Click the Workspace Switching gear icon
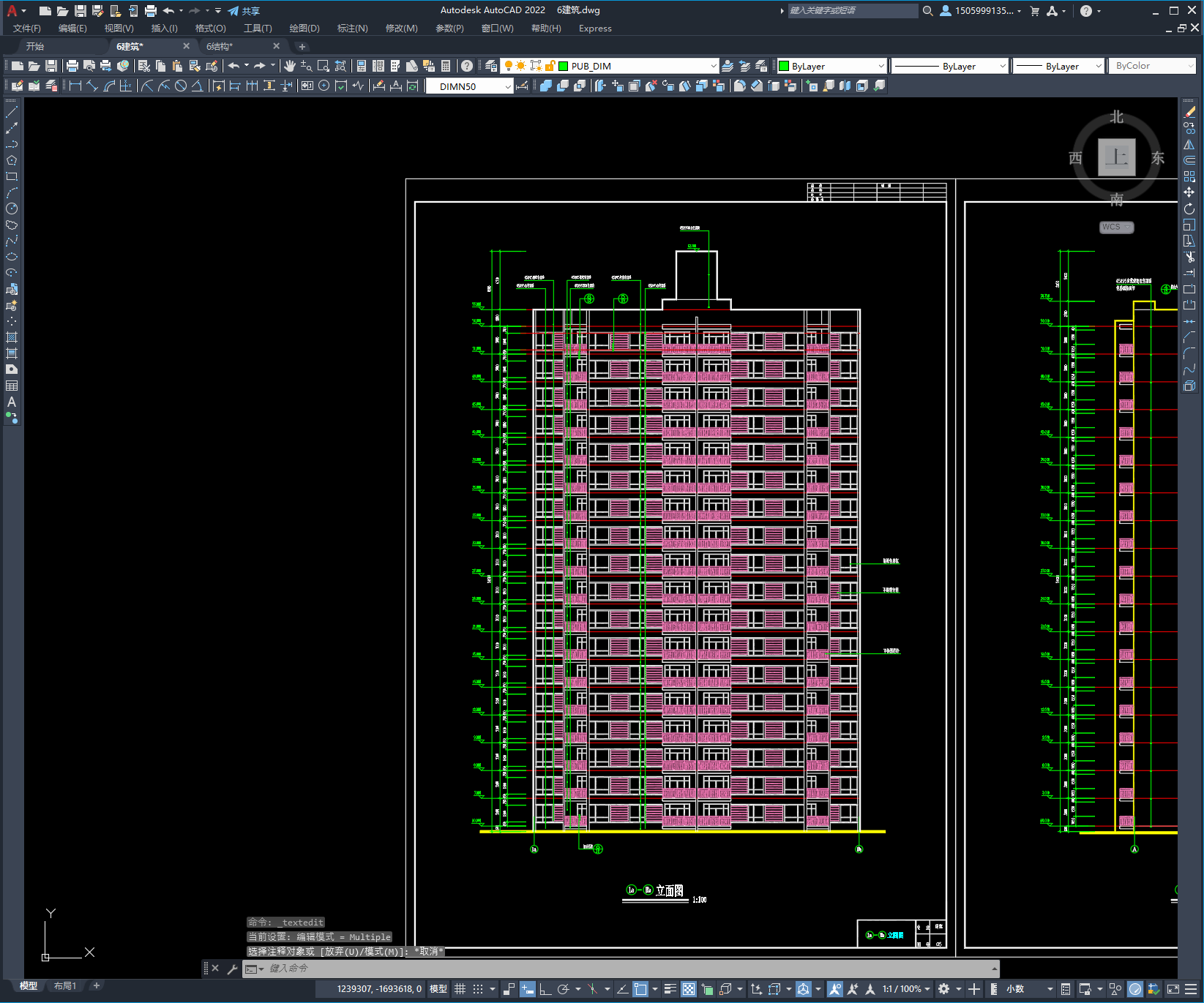 944,989
